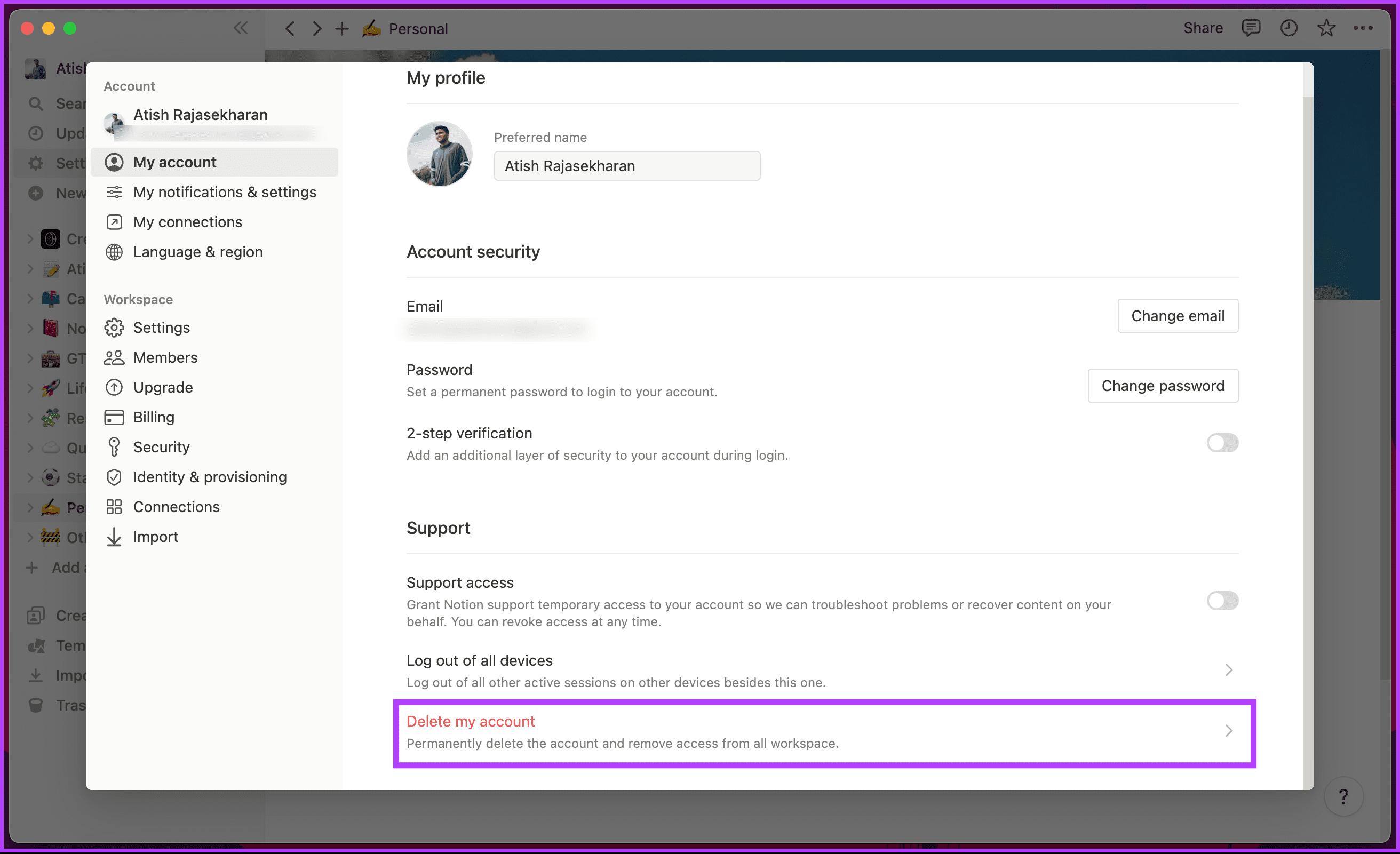Open the comments icon in top bar
Image resolution: width=1400 pixels, height=854 pixels.
click(x=1251, y=28)
